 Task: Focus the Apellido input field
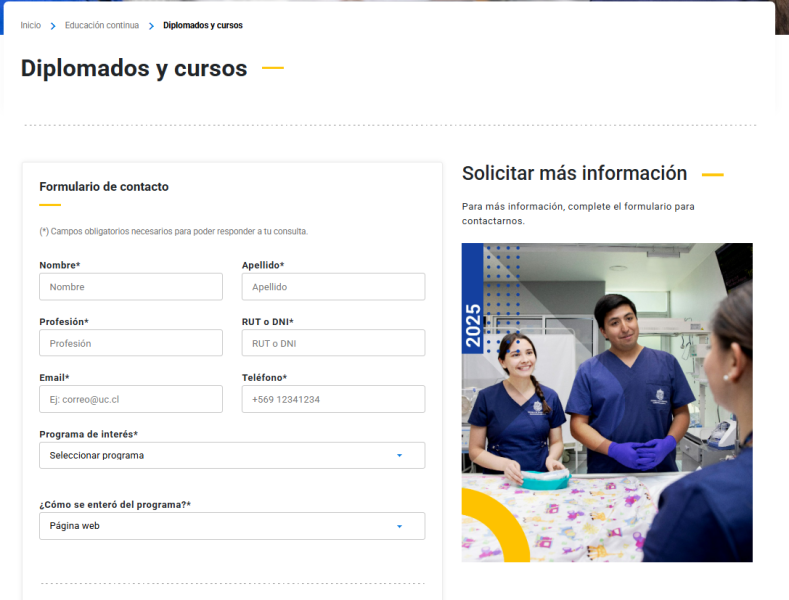[x=333, y=287]
